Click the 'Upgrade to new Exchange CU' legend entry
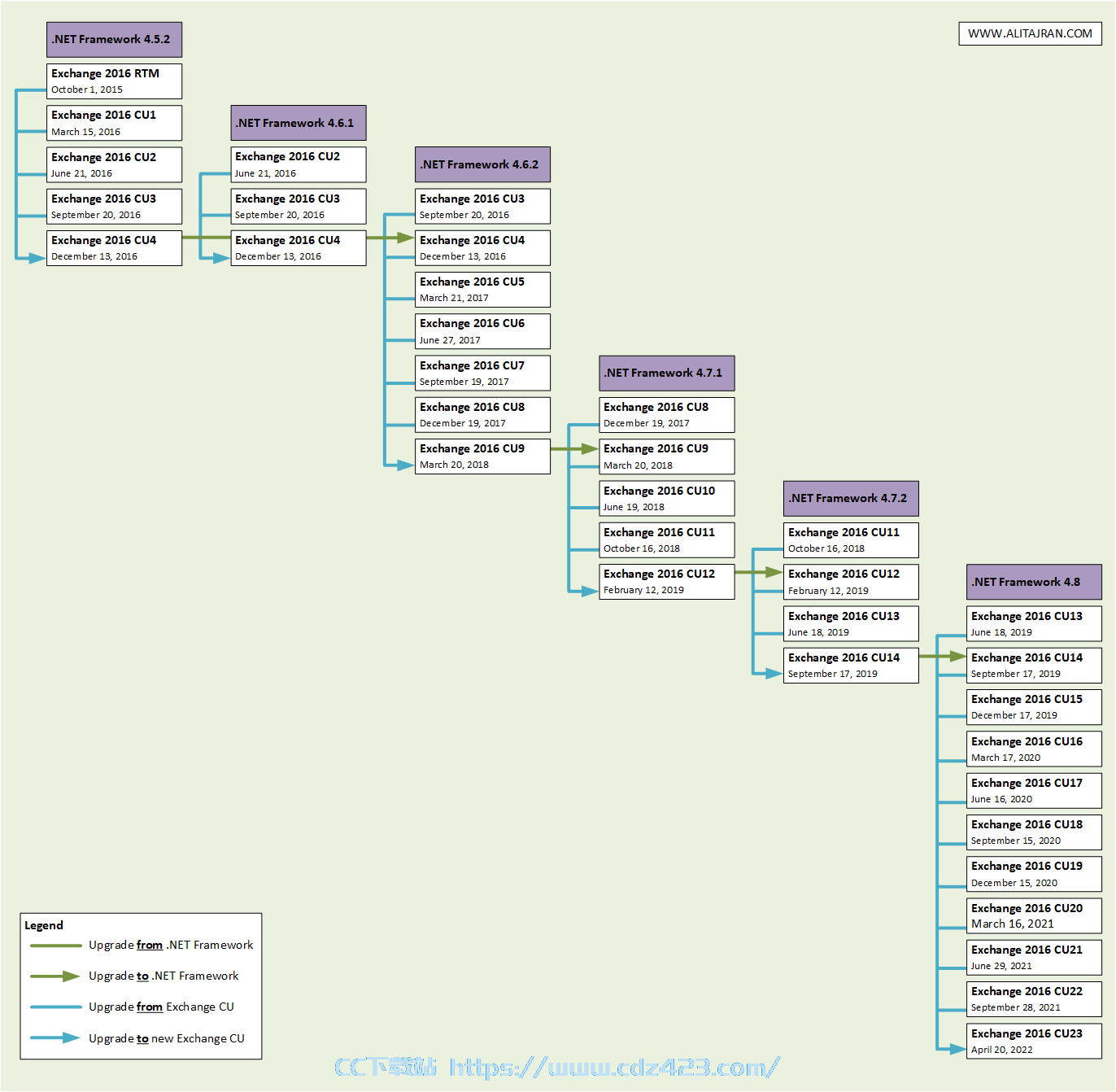The height and width of the screenshot is (1092, 1116). [137, 1038]
